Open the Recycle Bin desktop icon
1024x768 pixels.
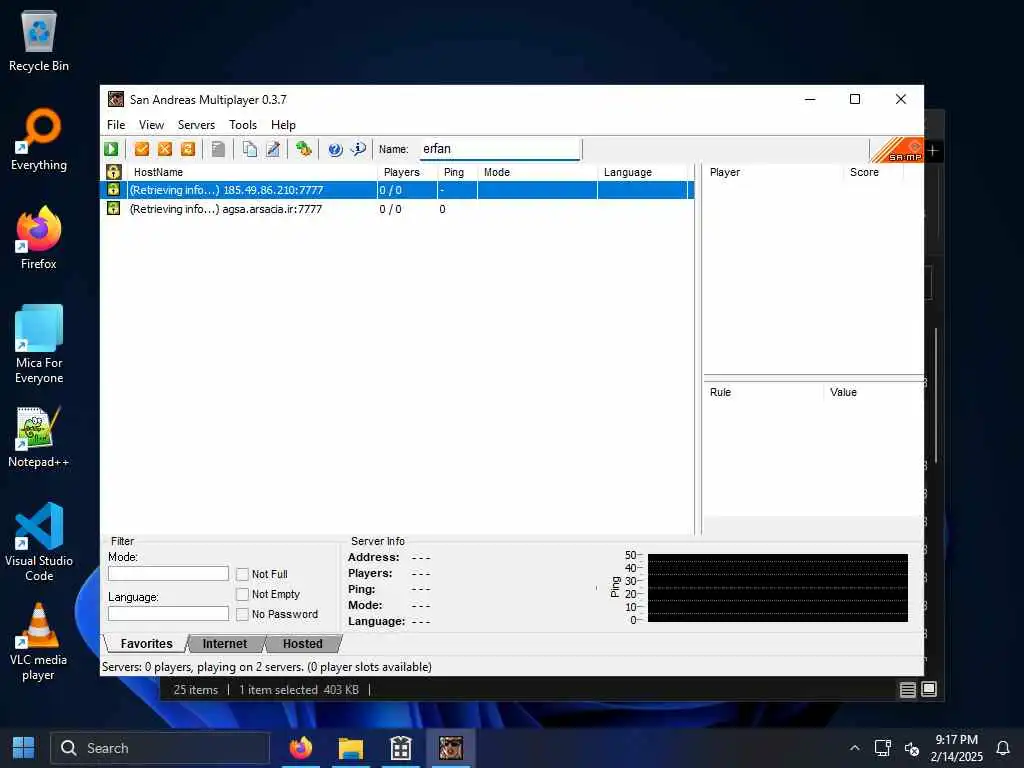point(39,40)
